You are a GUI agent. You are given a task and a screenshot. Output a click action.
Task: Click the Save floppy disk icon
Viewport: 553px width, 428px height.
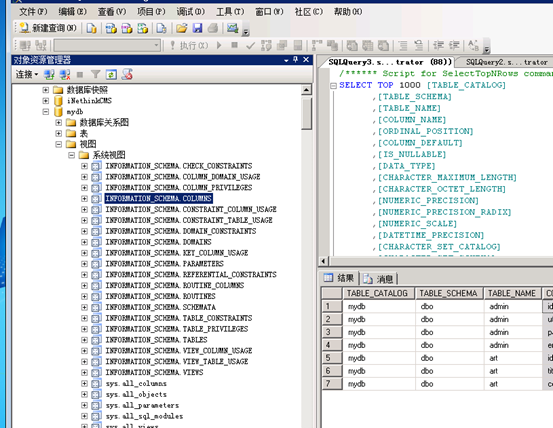(x=197, y=28)
